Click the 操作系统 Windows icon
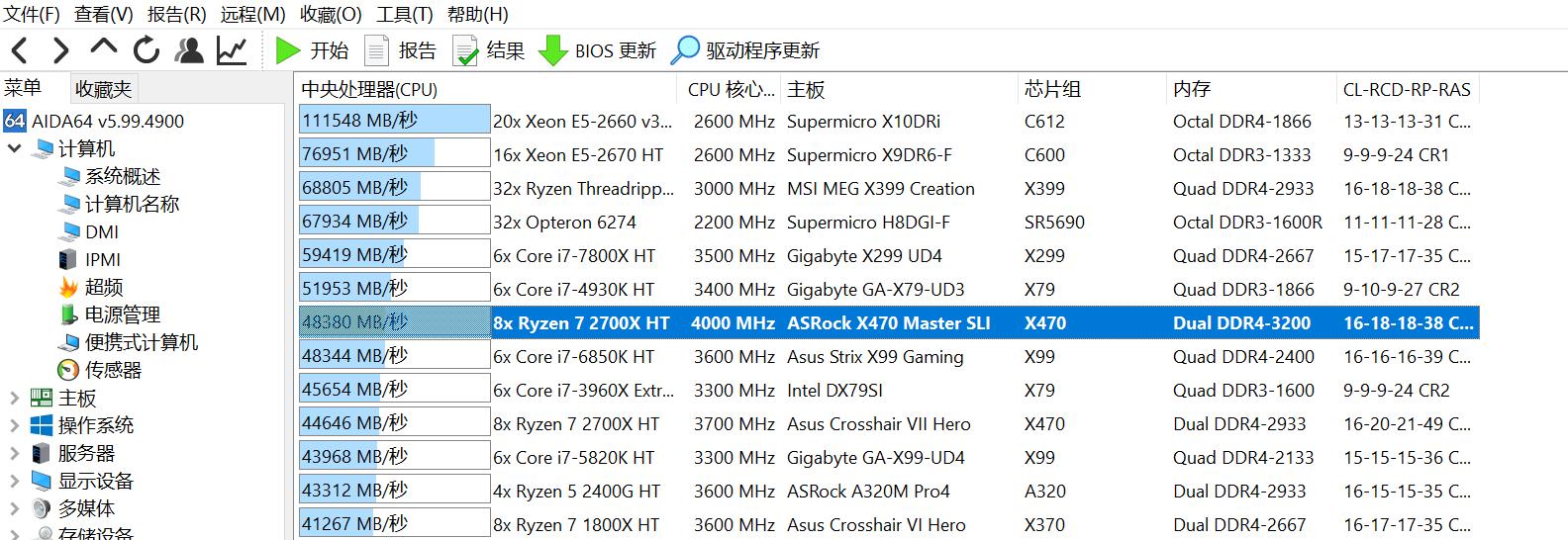This screenshot has height=540, width=1568. coord(42,425)
